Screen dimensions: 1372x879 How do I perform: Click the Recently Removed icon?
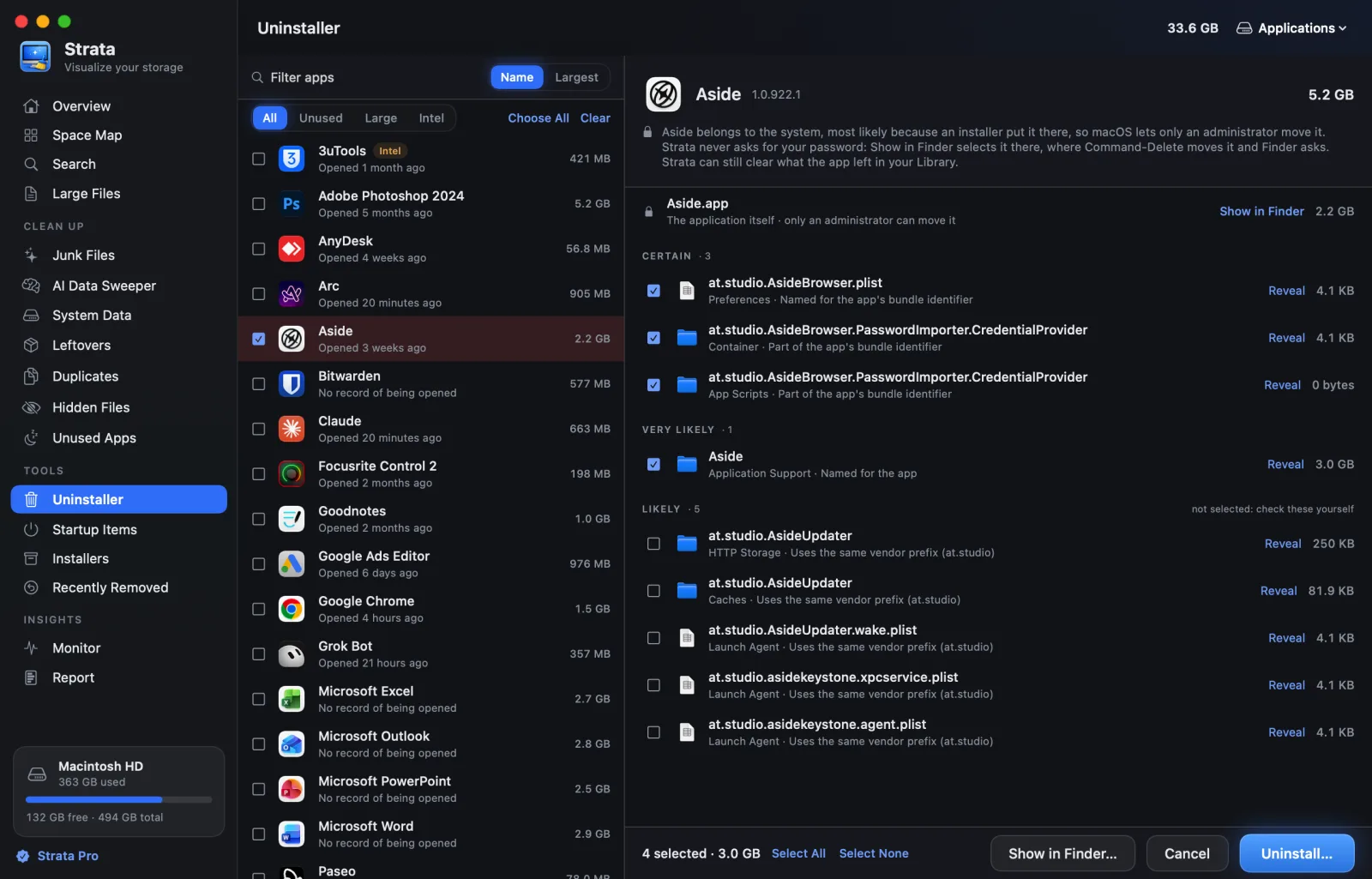(31, 587)
